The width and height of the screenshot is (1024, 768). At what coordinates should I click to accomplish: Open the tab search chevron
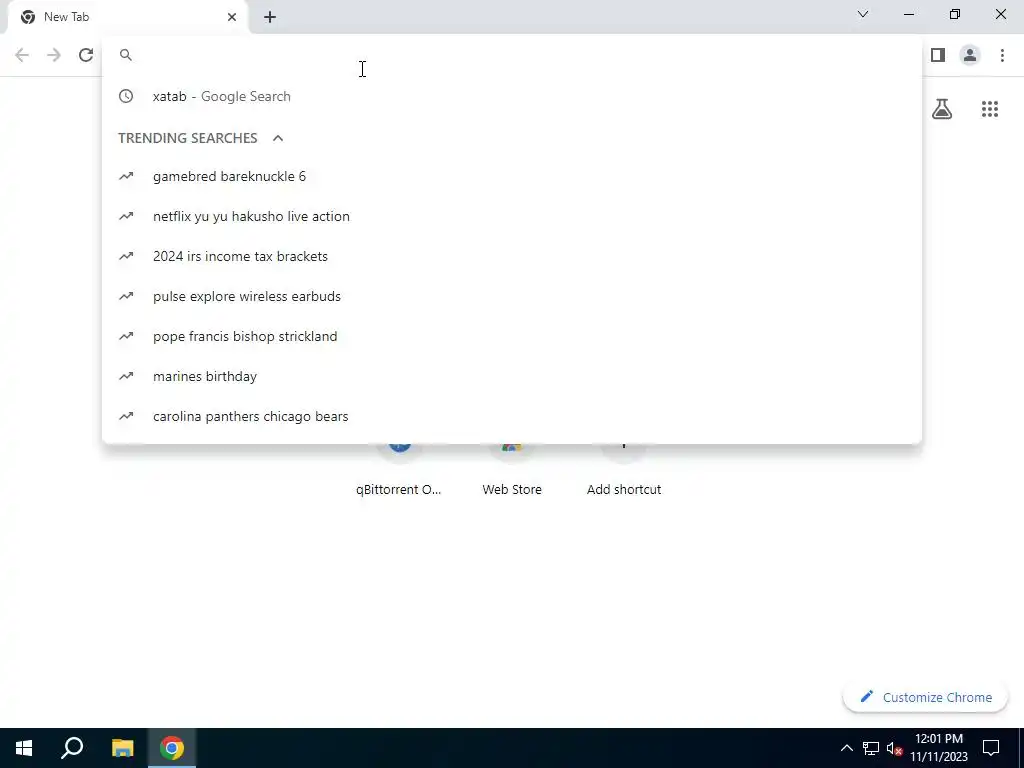tap(863, 14)
